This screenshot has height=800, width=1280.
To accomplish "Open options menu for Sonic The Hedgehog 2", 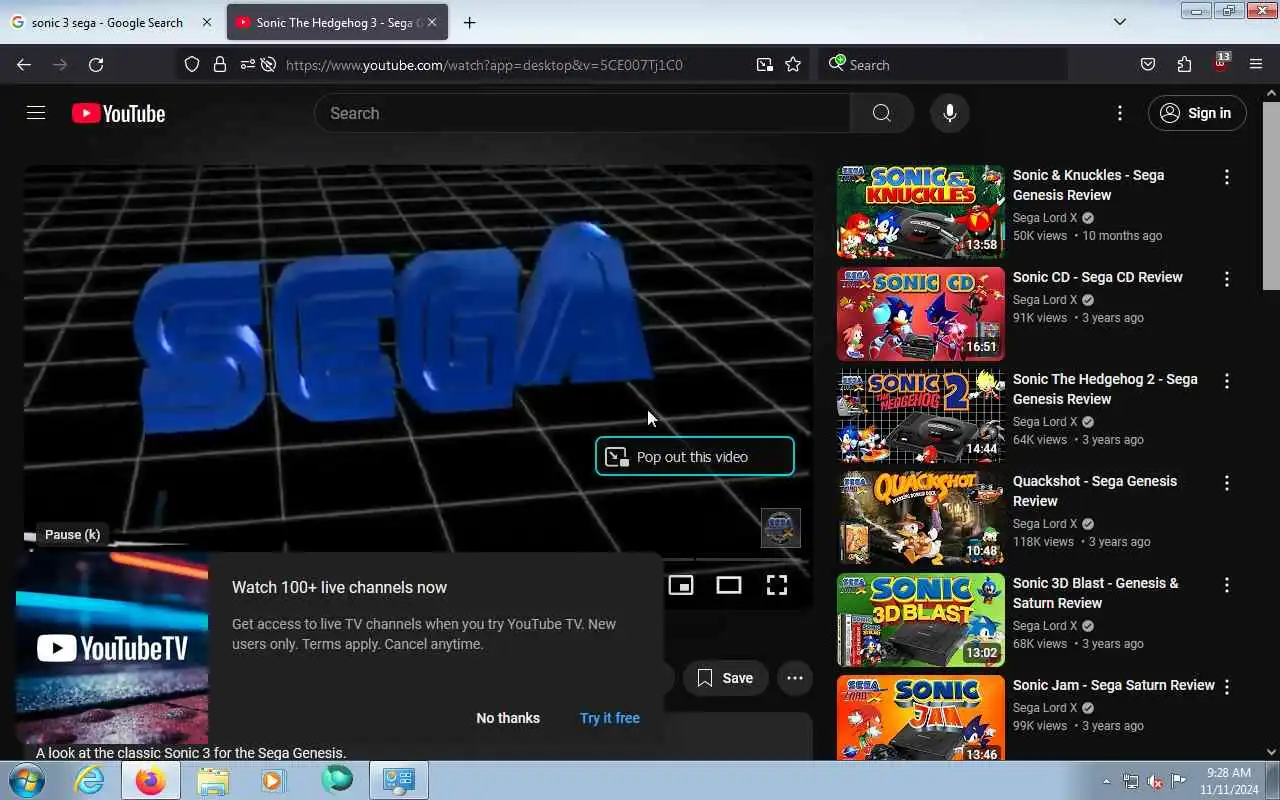I will [x=1227, y=381].
